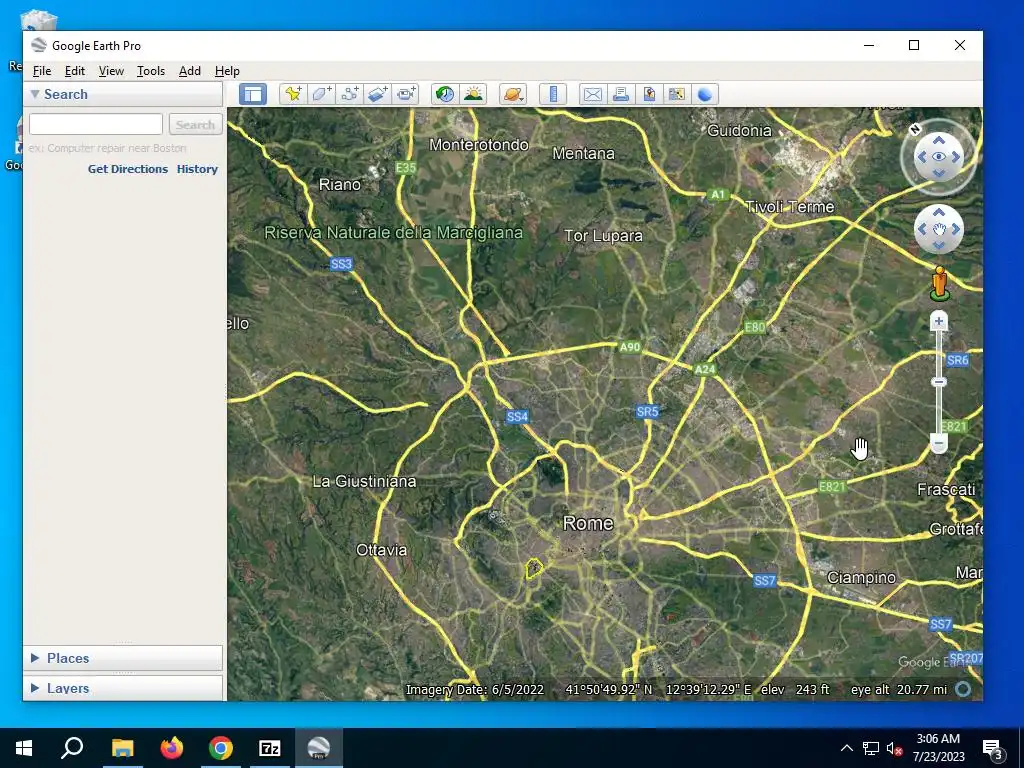Open the Windows Start menu
This screenshot has width=1024, height=768.
(x=24, y=748)
